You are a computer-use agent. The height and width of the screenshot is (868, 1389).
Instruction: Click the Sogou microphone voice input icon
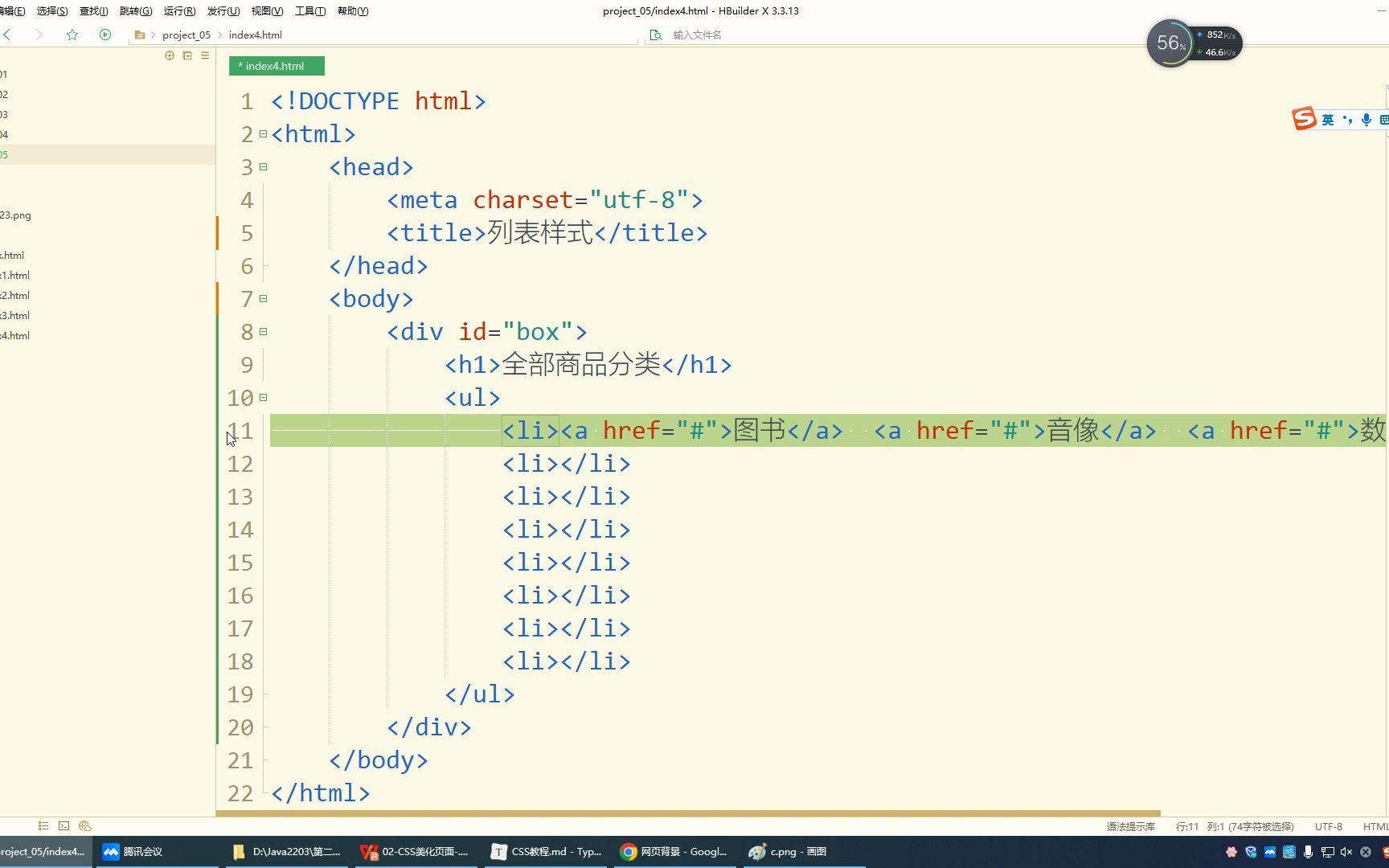click(x=1366, y=120)
